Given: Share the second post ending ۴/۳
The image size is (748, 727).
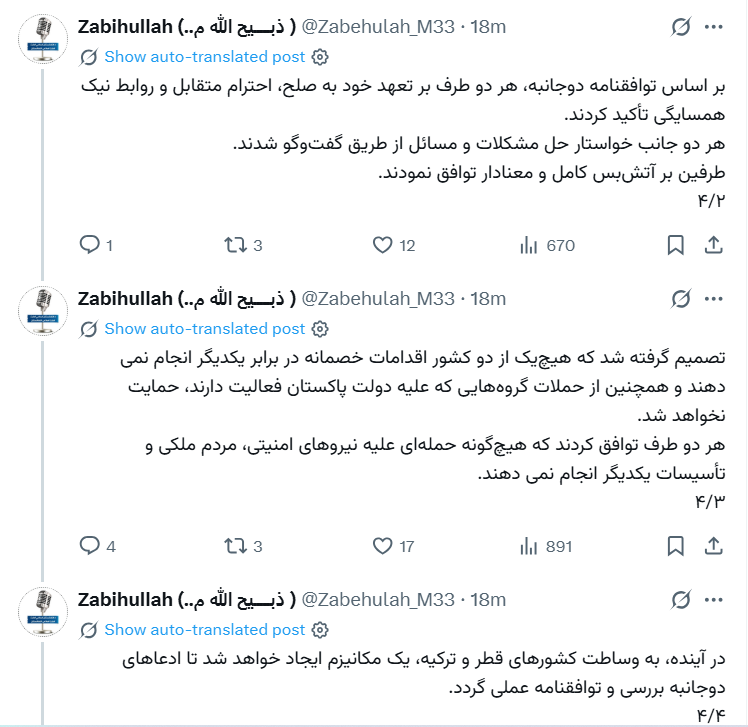Looking at the screenshot, I should tap(714, 546).
